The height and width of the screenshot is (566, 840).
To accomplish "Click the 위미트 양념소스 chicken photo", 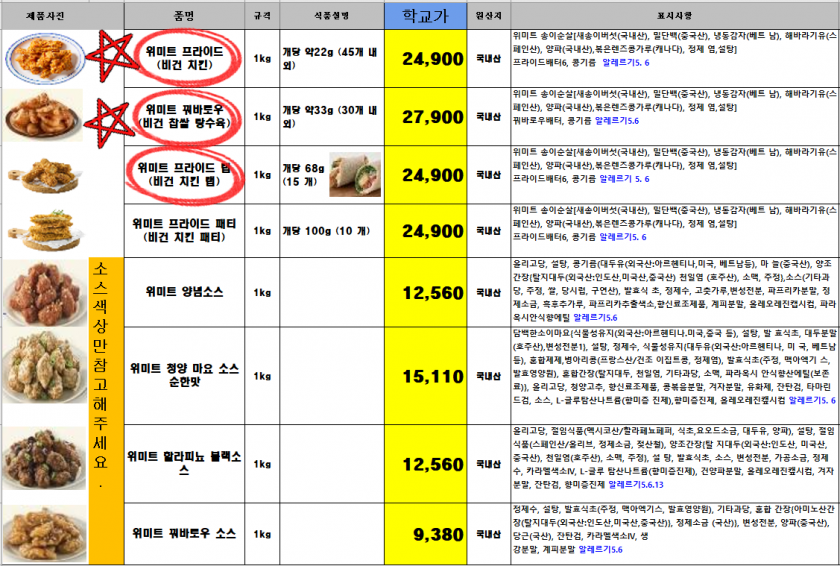I will 44,292.
